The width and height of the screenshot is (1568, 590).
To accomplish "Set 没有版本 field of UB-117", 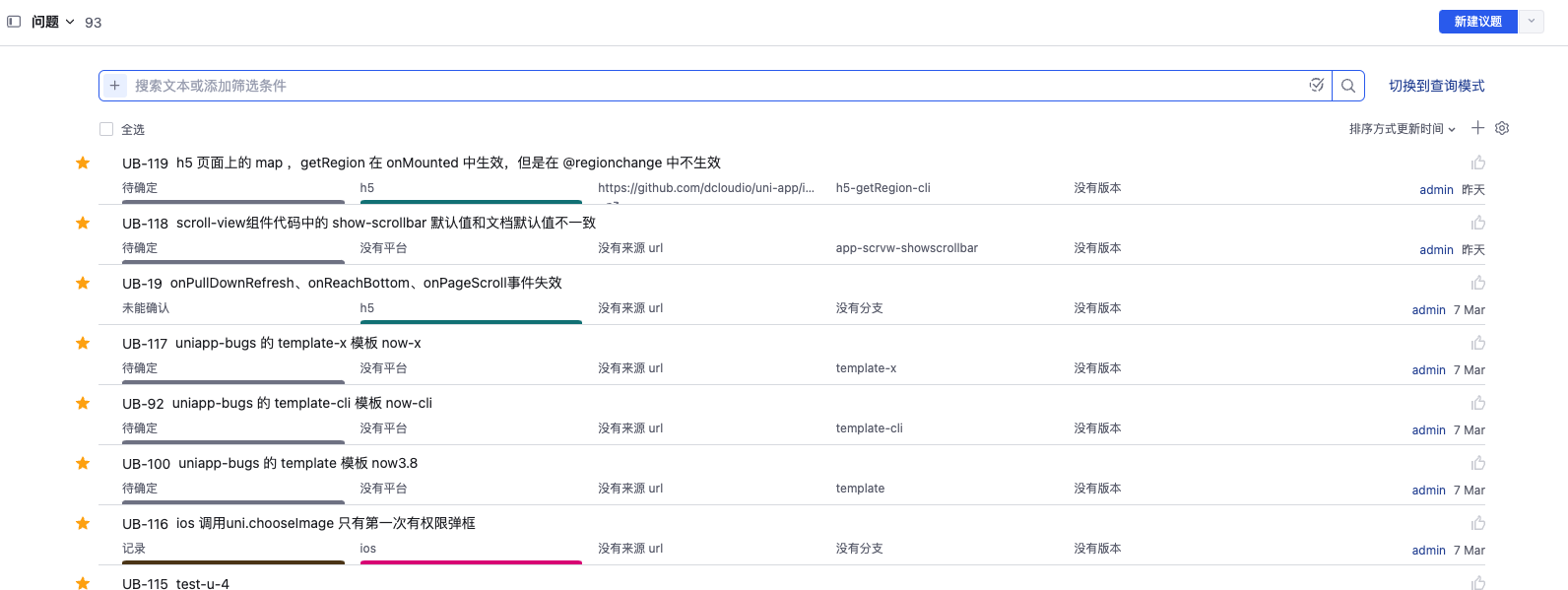I will pyautogui.click(x=1097, y=368).
